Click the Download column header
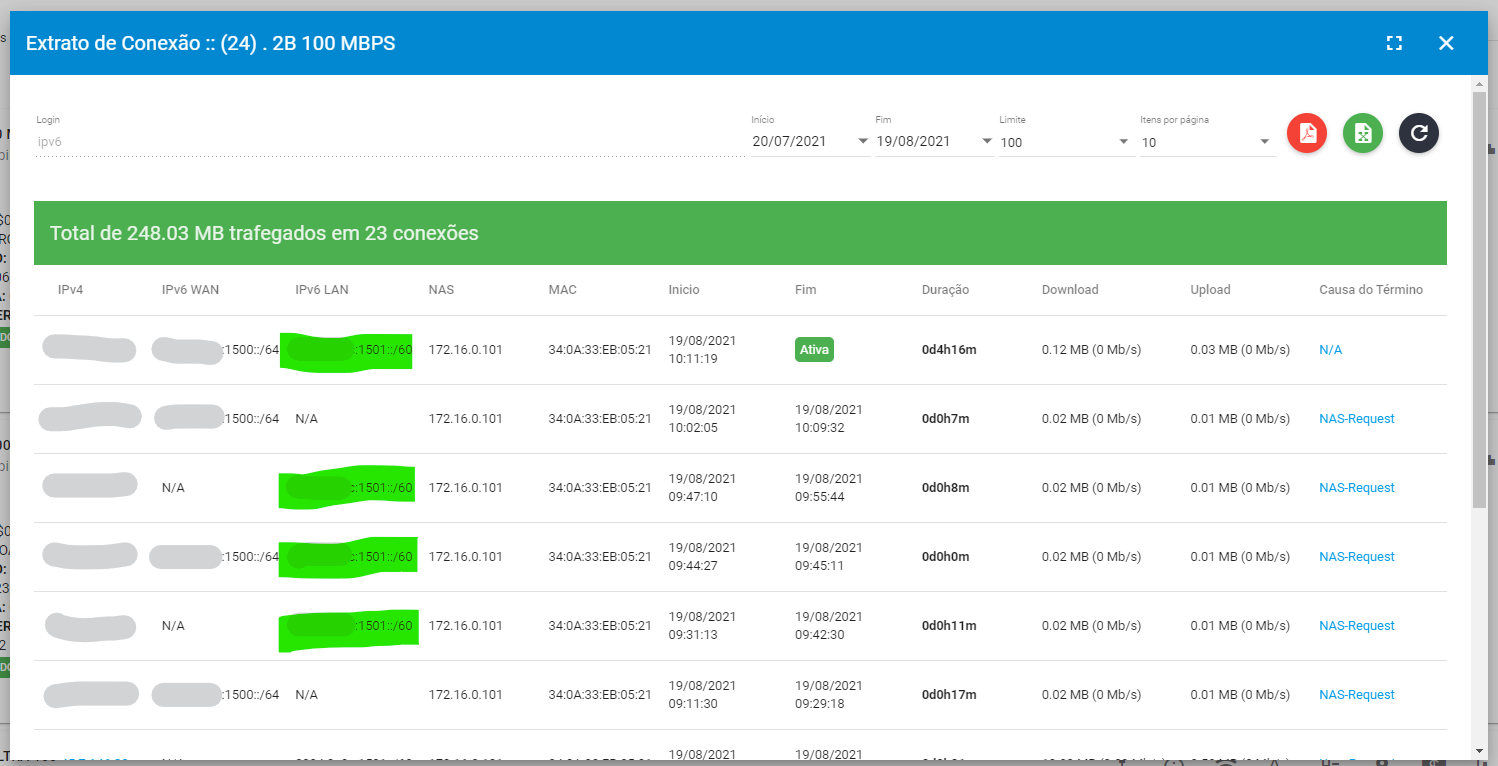 pos(1070,290)
